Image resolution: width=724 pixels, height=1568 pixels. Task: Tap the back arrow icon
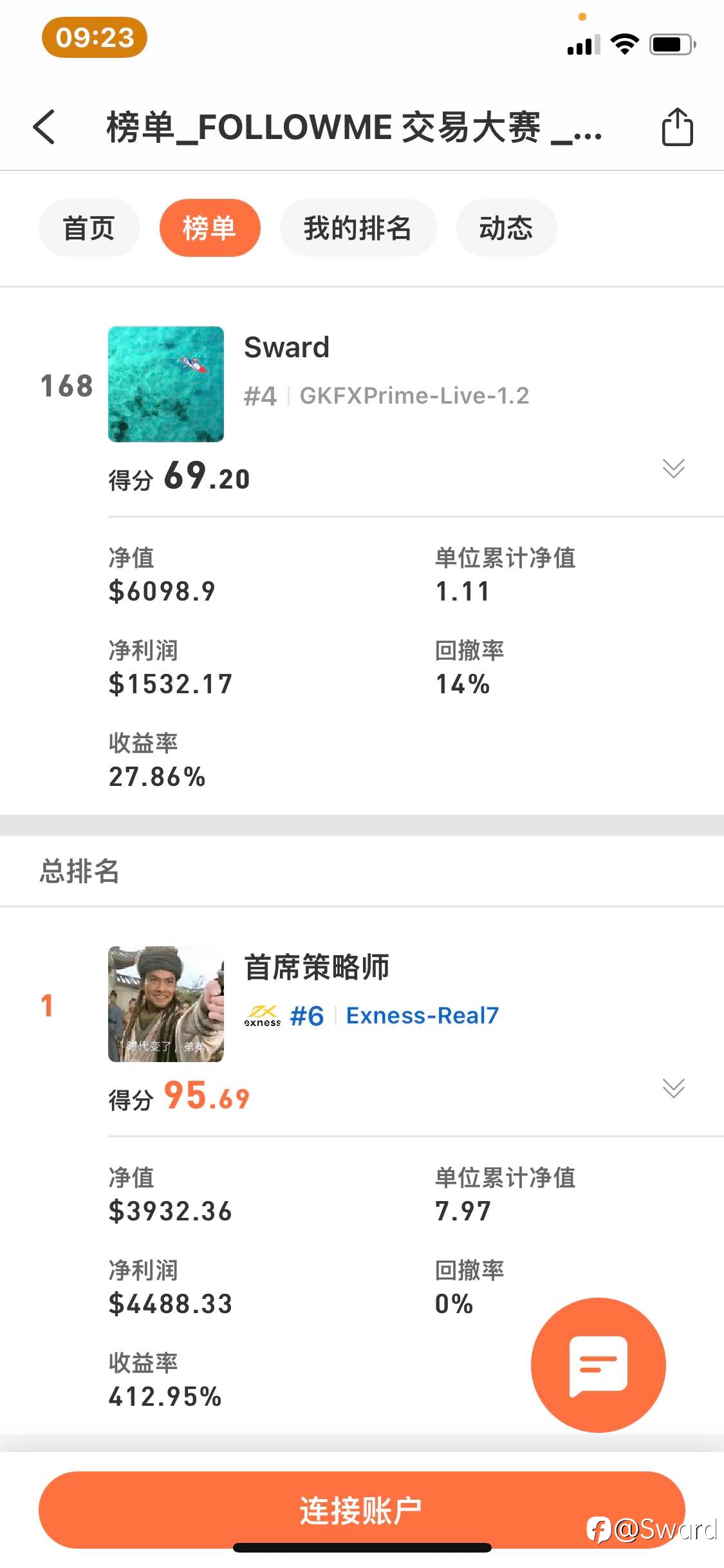pyautogui.click(x=44, y=127)
